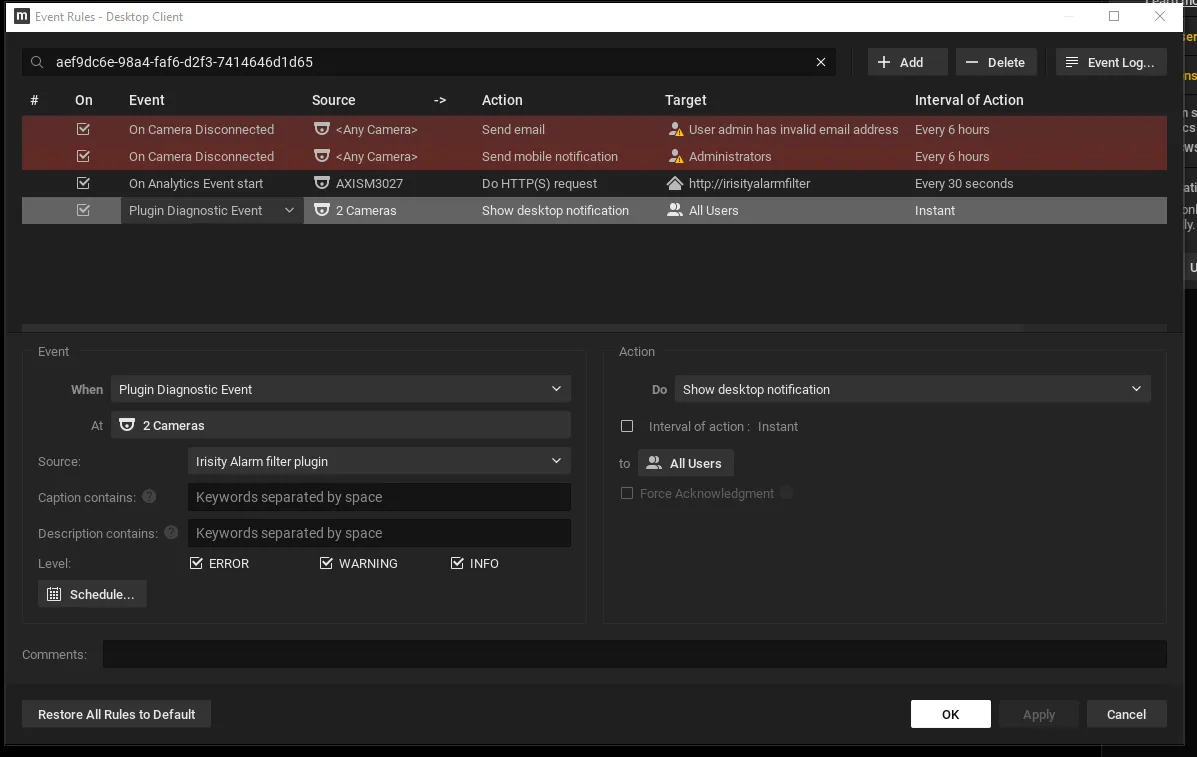This screenshot has width=1197, height=757.
Task: Click Restore All Rules to Default
Action: tap(116, 714)
